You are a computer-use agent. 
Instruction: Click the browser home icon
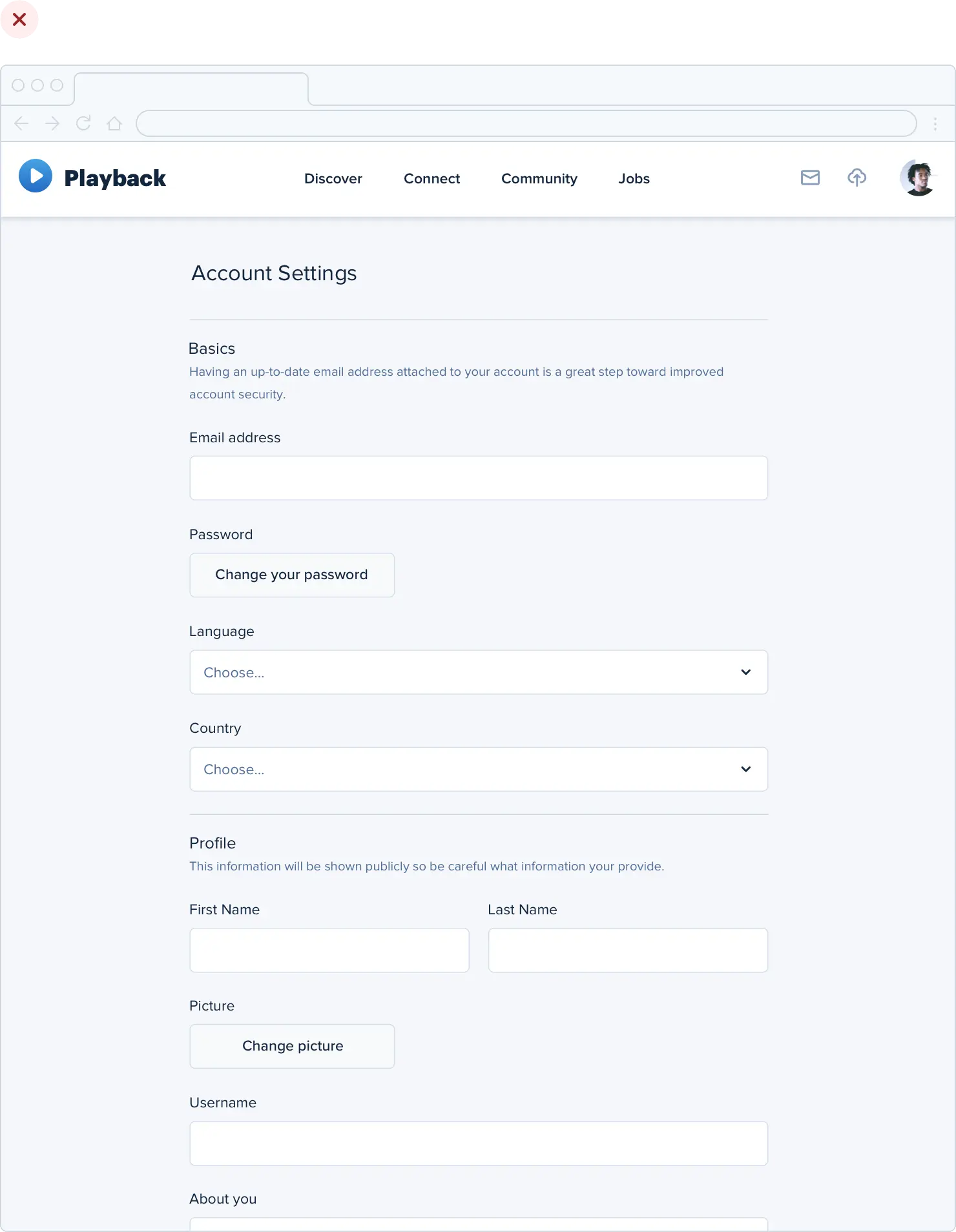(x=114, y=123)
